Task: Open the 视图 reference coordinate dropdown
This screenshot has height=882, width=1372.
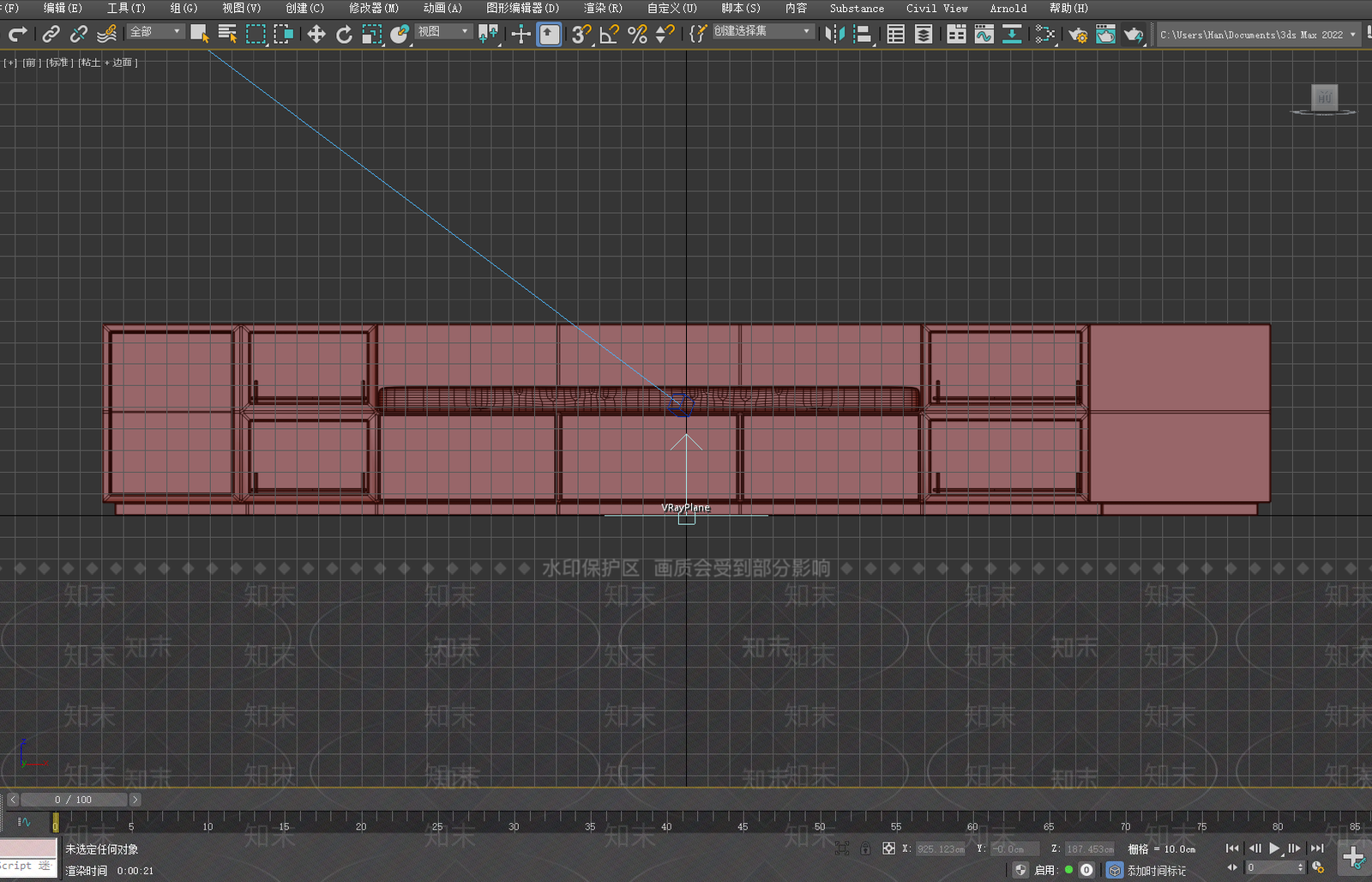Action: coord(443,32)
